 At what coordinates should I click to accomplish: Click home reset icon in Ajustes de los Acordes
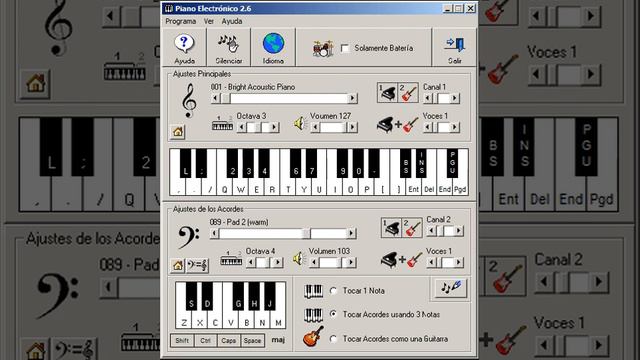[178, 266]
